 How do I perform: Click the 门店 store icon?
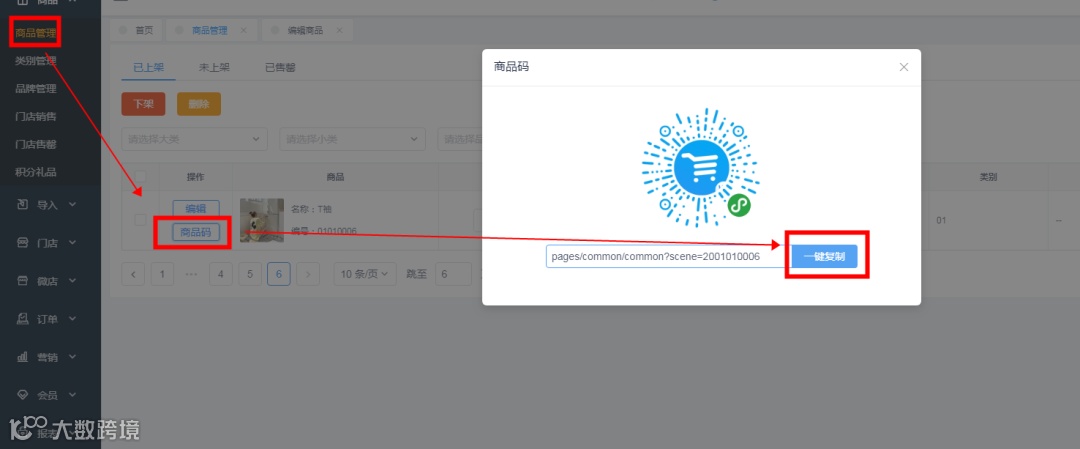(x=22, y=242)
